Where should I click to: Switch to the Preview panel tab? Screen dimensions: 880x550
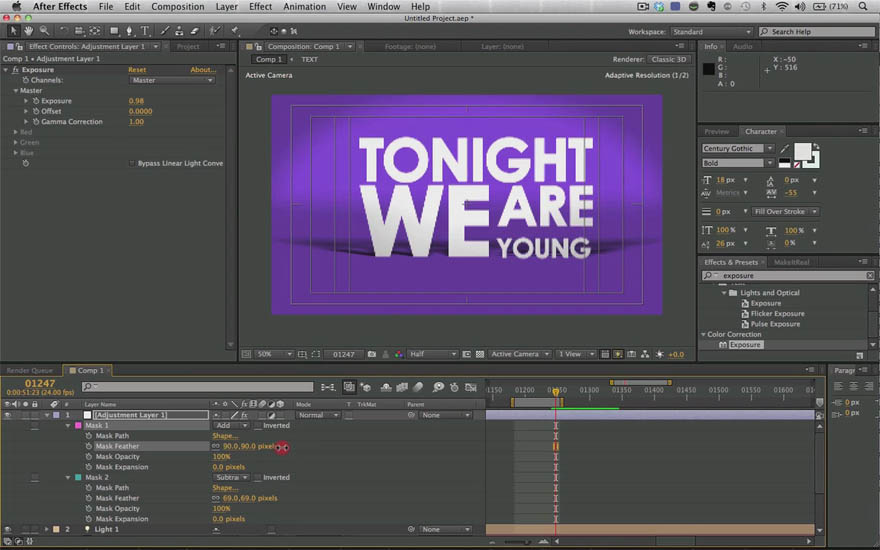click(717, 132)
